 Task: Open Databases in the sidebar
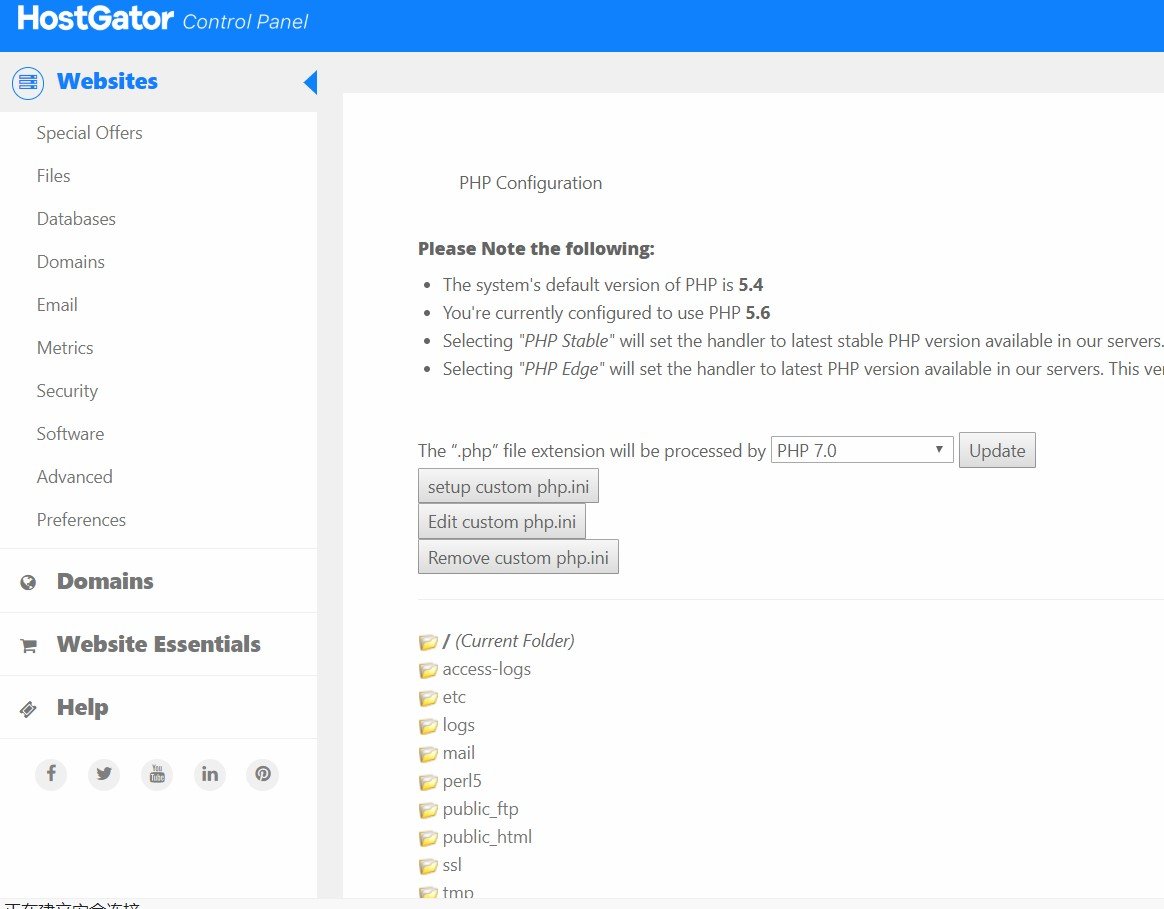coord(76,219)
